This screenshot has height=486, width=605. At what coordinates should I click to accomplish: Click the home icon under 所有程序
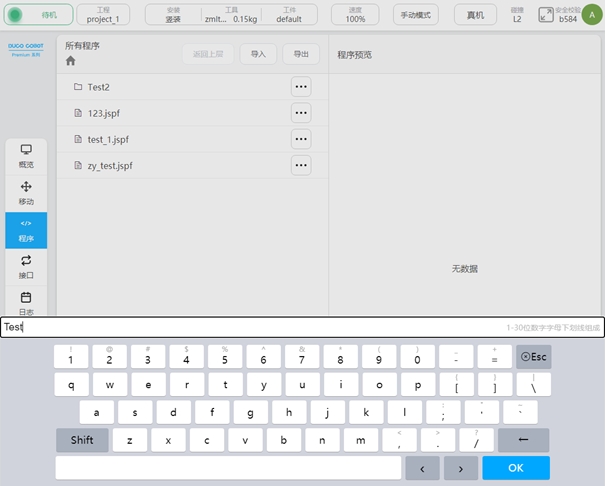(71, 61)
